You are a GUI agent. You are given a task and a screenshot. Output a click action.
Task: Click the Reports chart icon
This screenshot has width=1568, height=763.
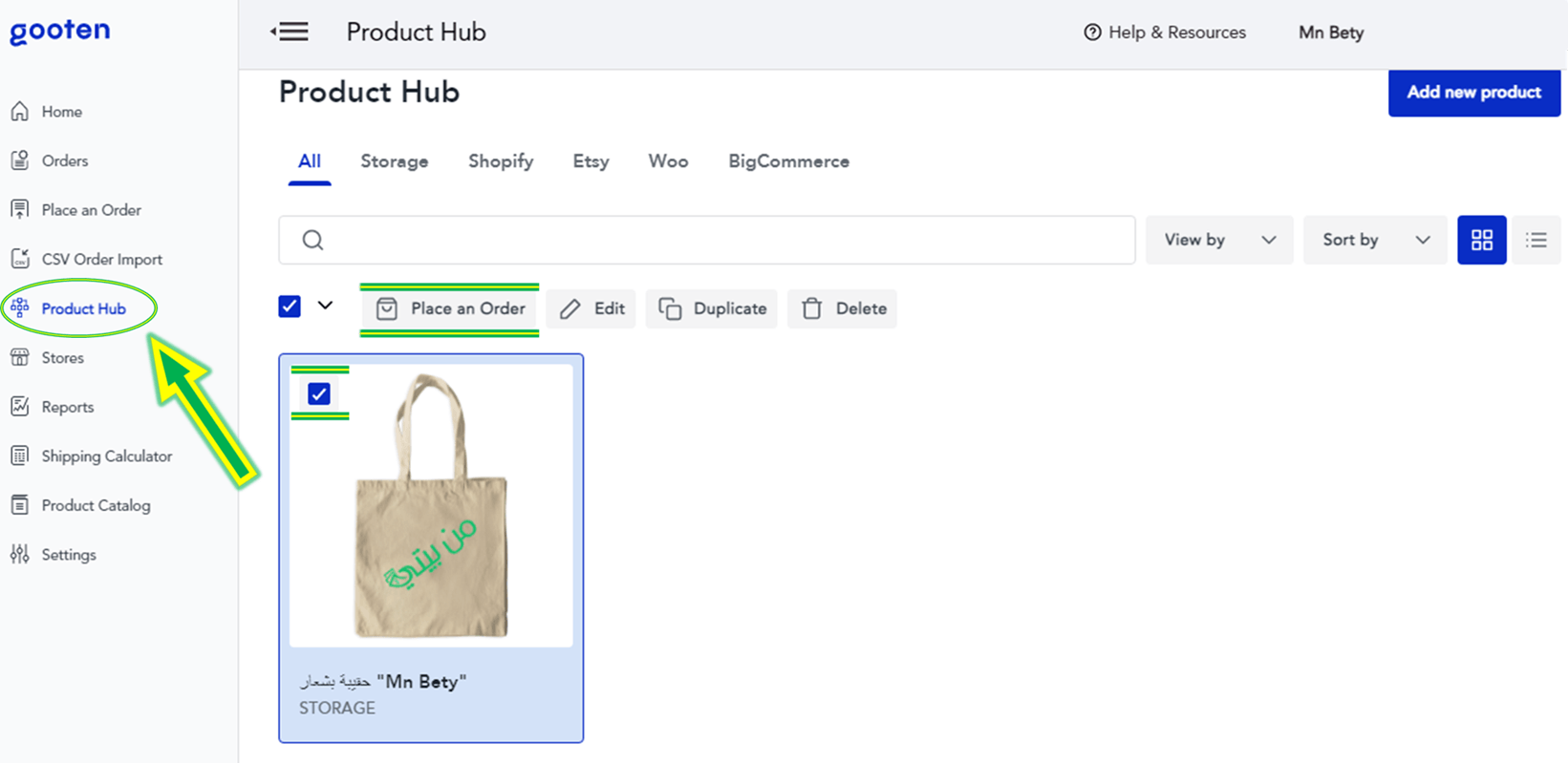coord(20,407)
